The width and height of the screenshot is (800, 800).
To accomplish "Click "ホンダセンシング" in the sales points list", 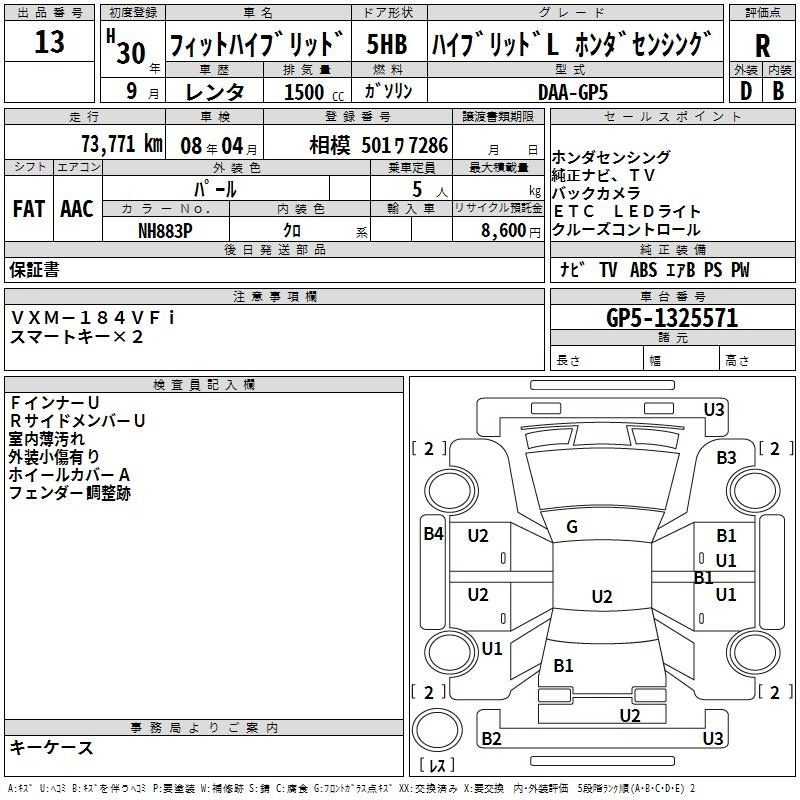I will (x=611, y=157).
